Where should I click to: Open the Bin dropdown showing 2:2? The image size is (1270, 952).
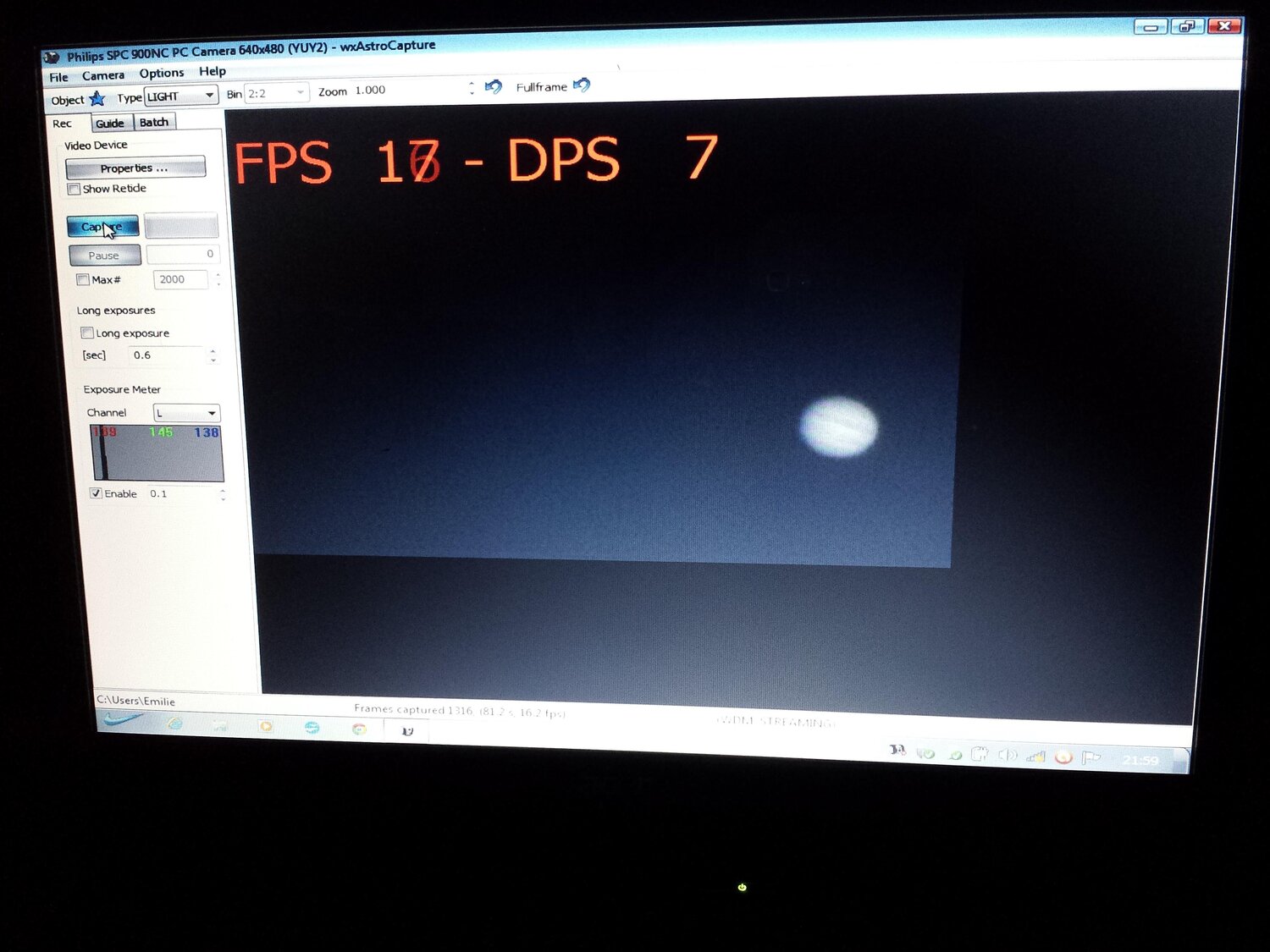click(276, 93)
